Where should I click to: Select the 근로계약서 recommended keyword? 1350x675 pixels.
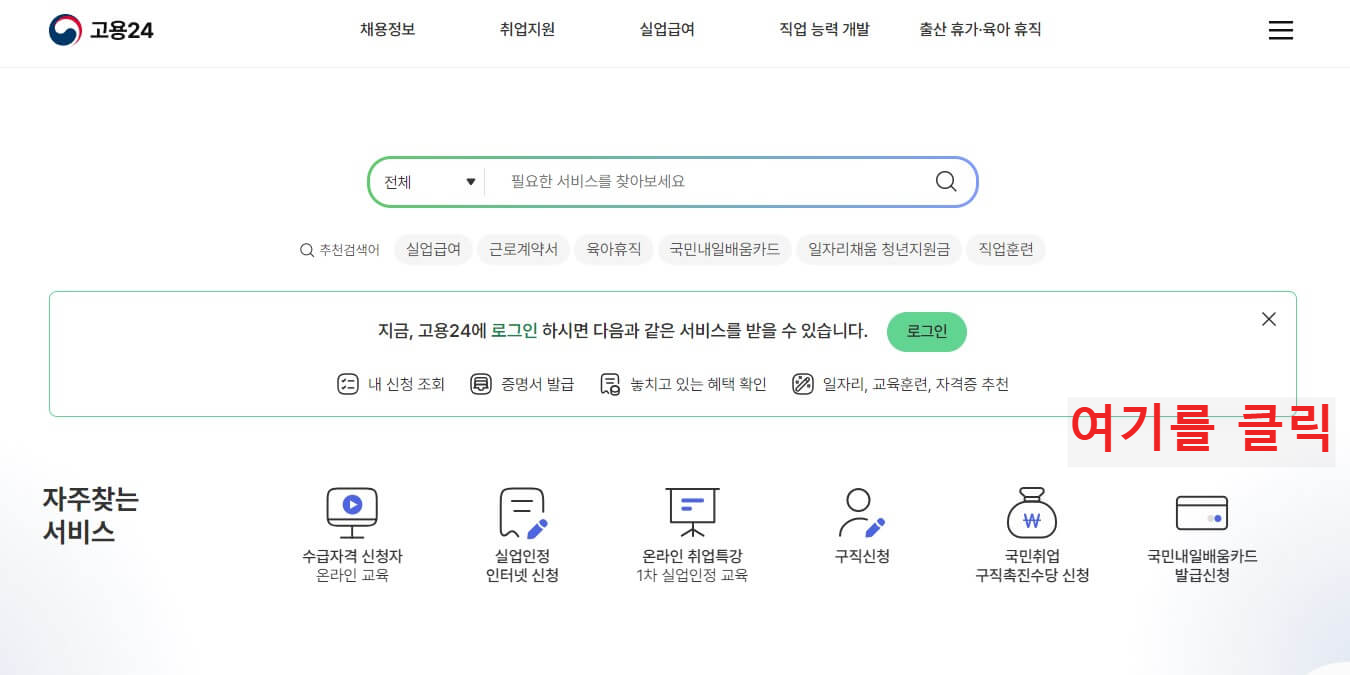523,249
